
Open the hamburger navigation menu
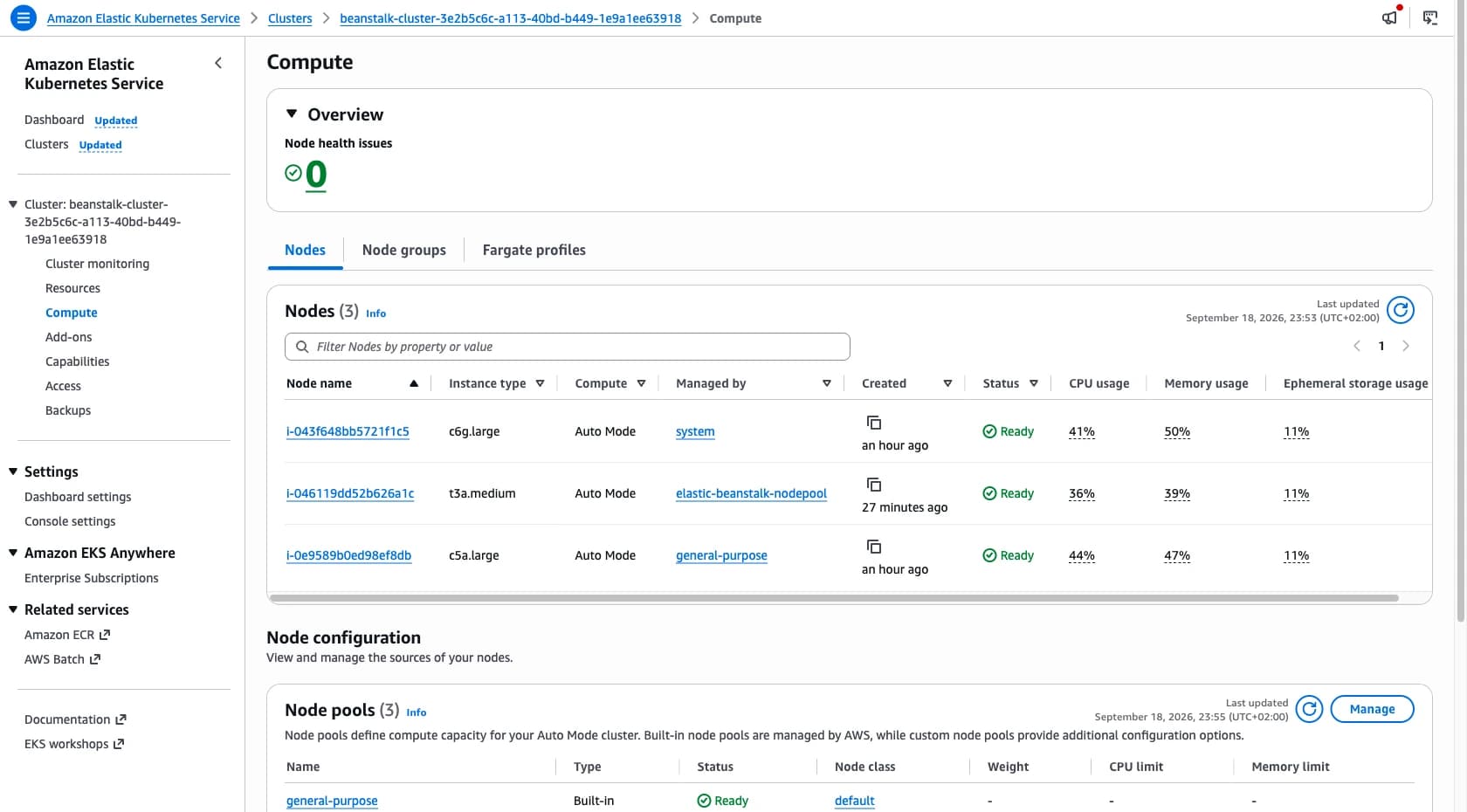(x=23, y=17)
